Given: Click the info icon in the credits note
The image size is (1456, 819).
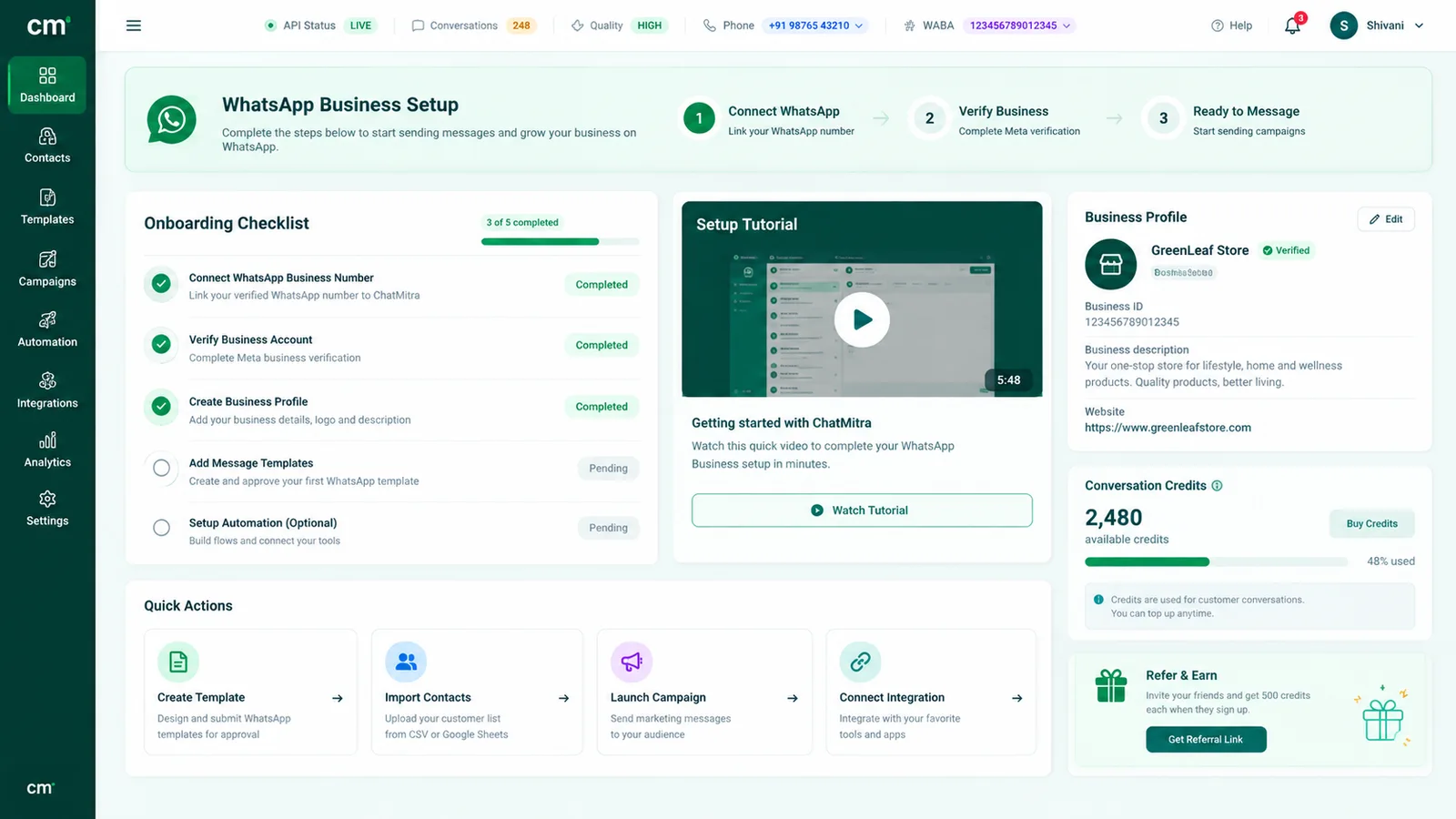Looking at the screenshot, I should [x=1098, y=600].
